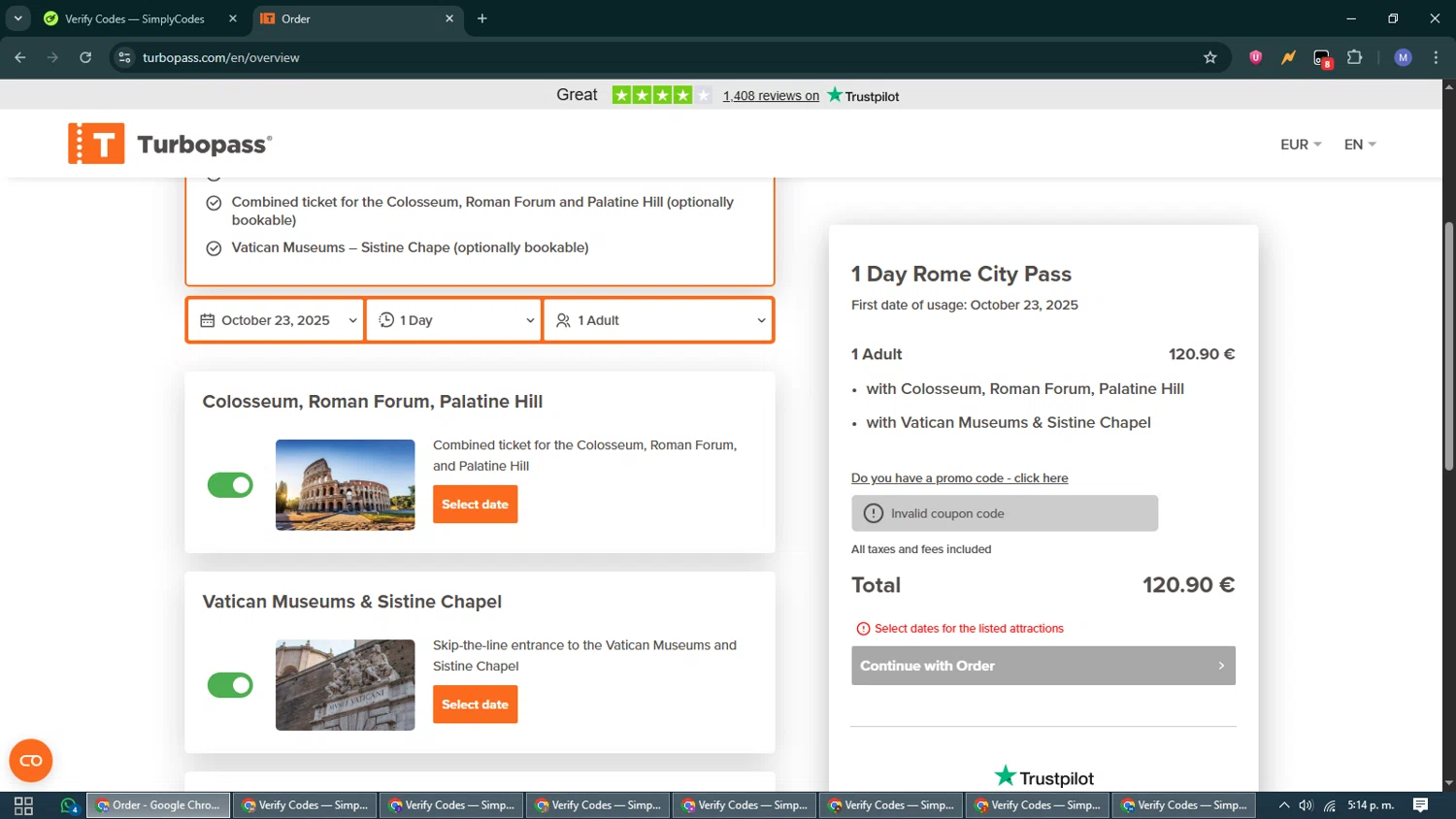
Task: Open Chrome three-dot menu
Action: point(1436,58)
